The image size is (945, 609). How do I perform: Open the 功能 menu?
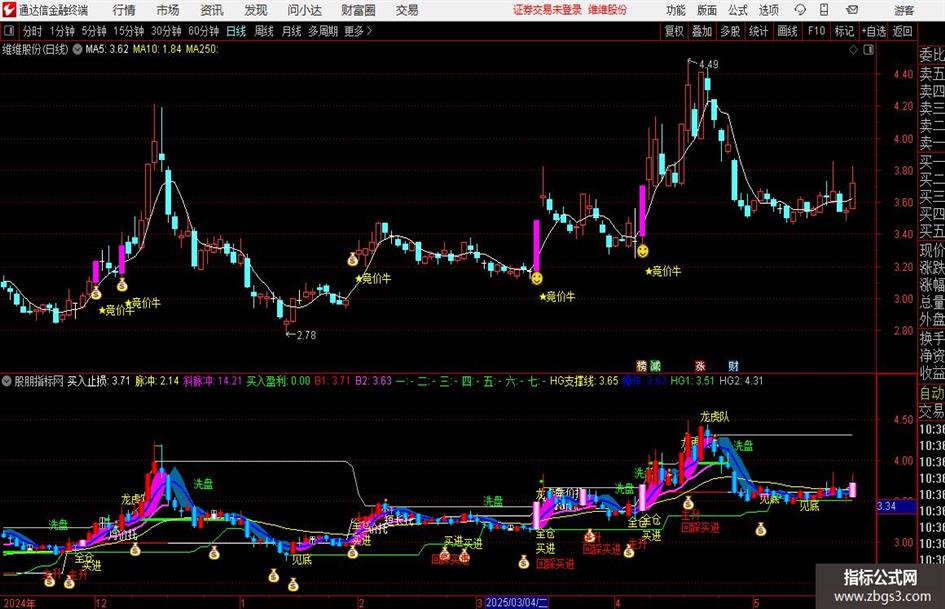(x=676, y=10)
